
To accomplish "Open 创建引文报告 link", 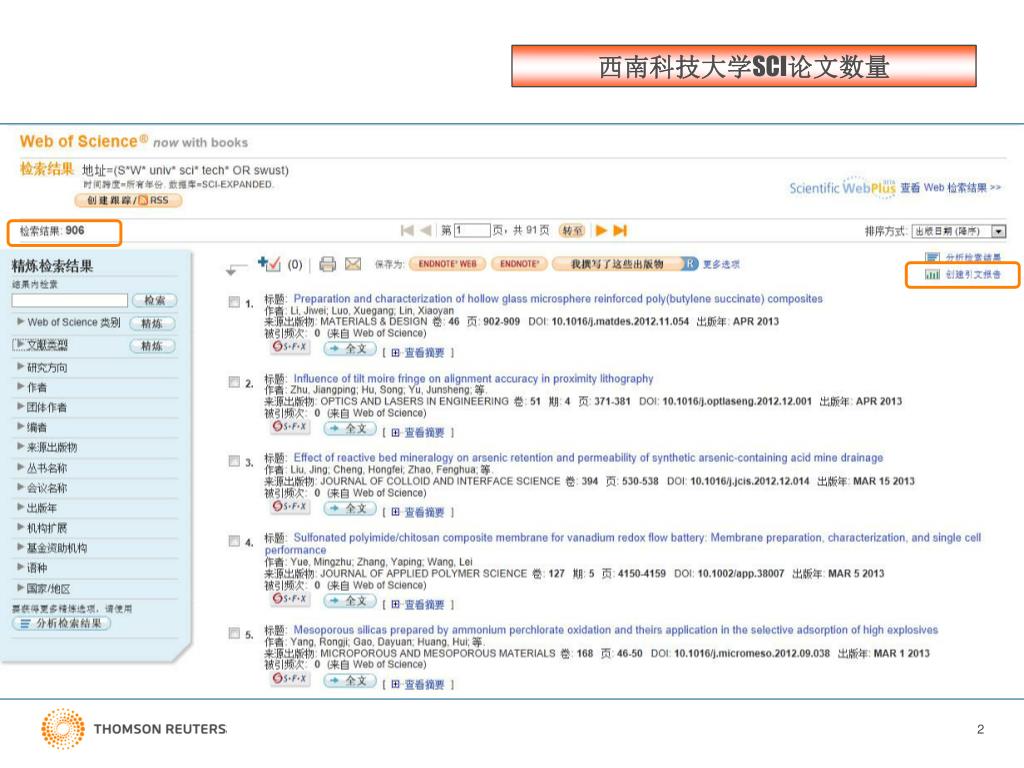I will pos(973,275).
